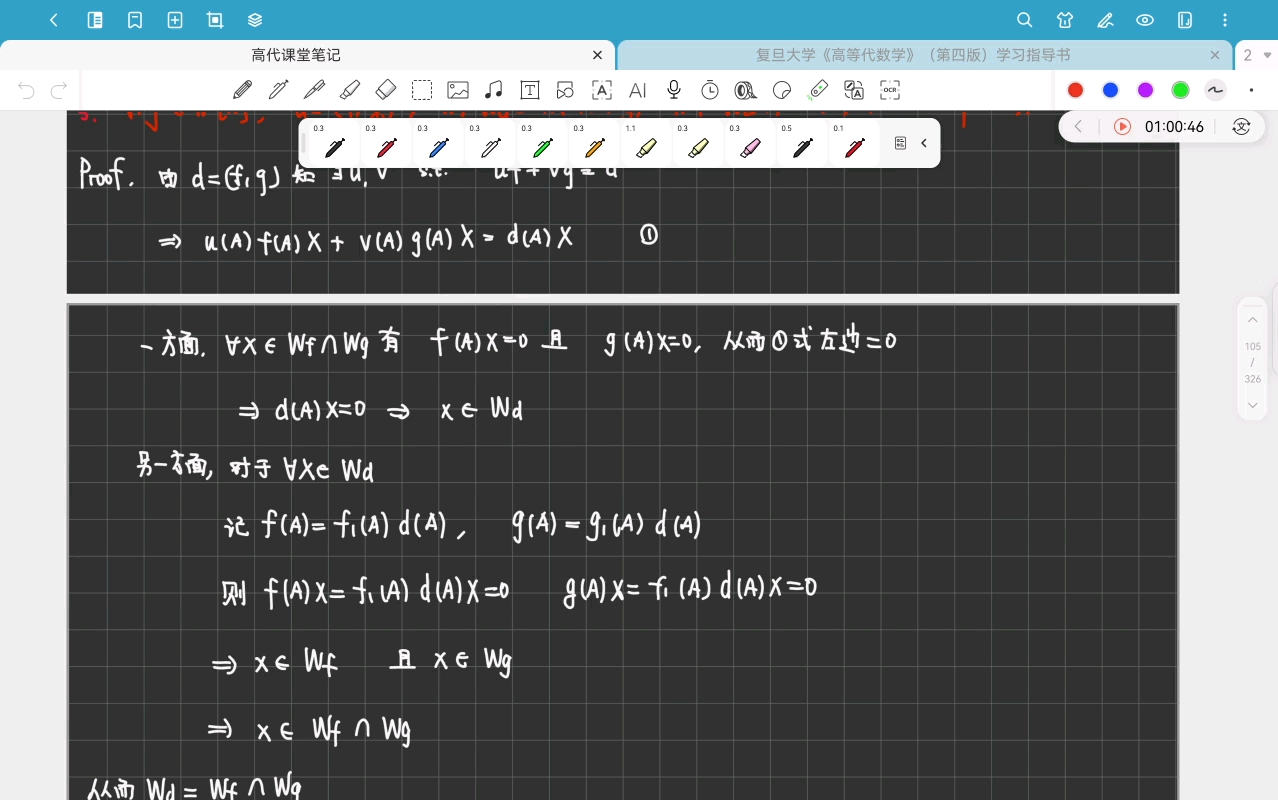This screenshot has height=800, width=1278.
Task: Insert an image with the picture tool
Action: pos(458,90)
